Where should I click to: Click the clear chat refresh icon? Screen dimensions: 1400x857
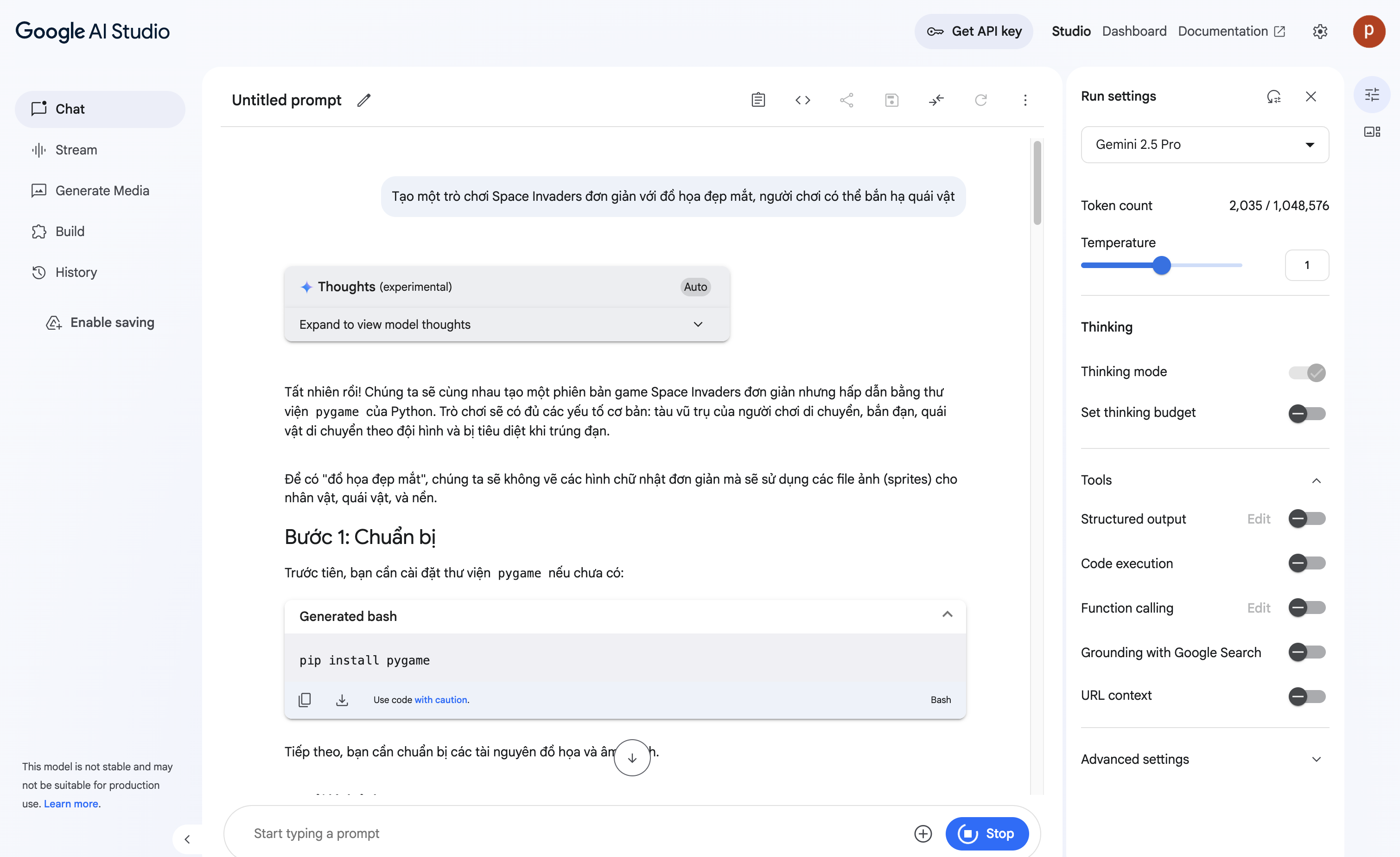click(980, 100)
